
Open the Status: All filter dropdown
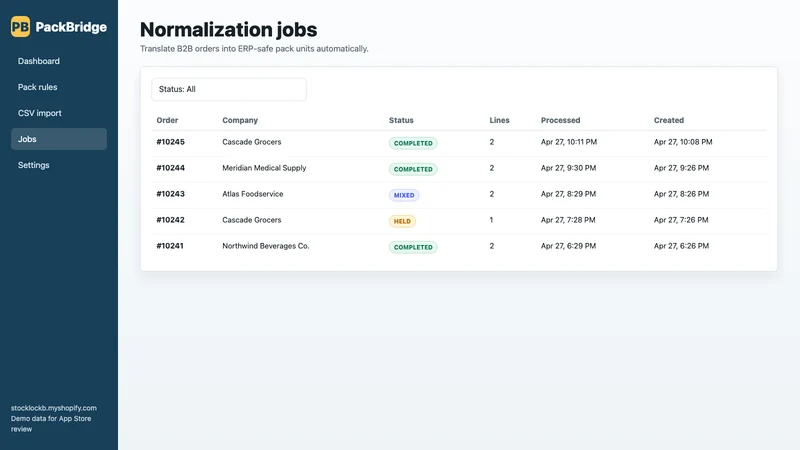[229, 89]
